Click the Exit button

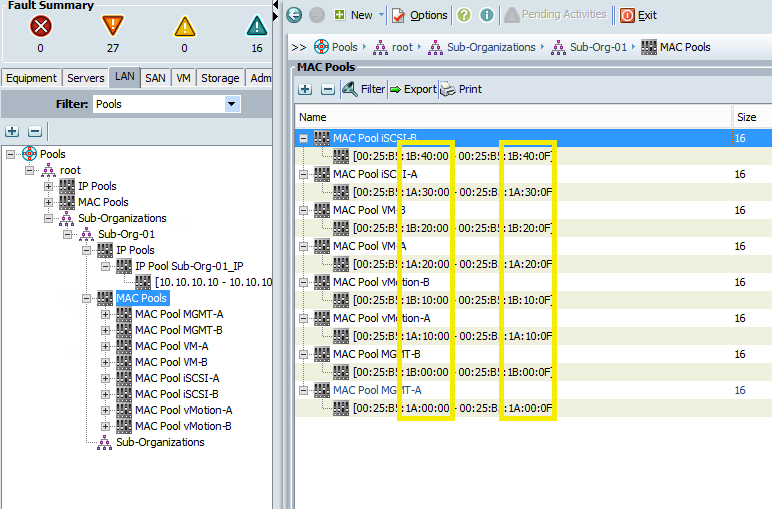[x=638, y=15]
